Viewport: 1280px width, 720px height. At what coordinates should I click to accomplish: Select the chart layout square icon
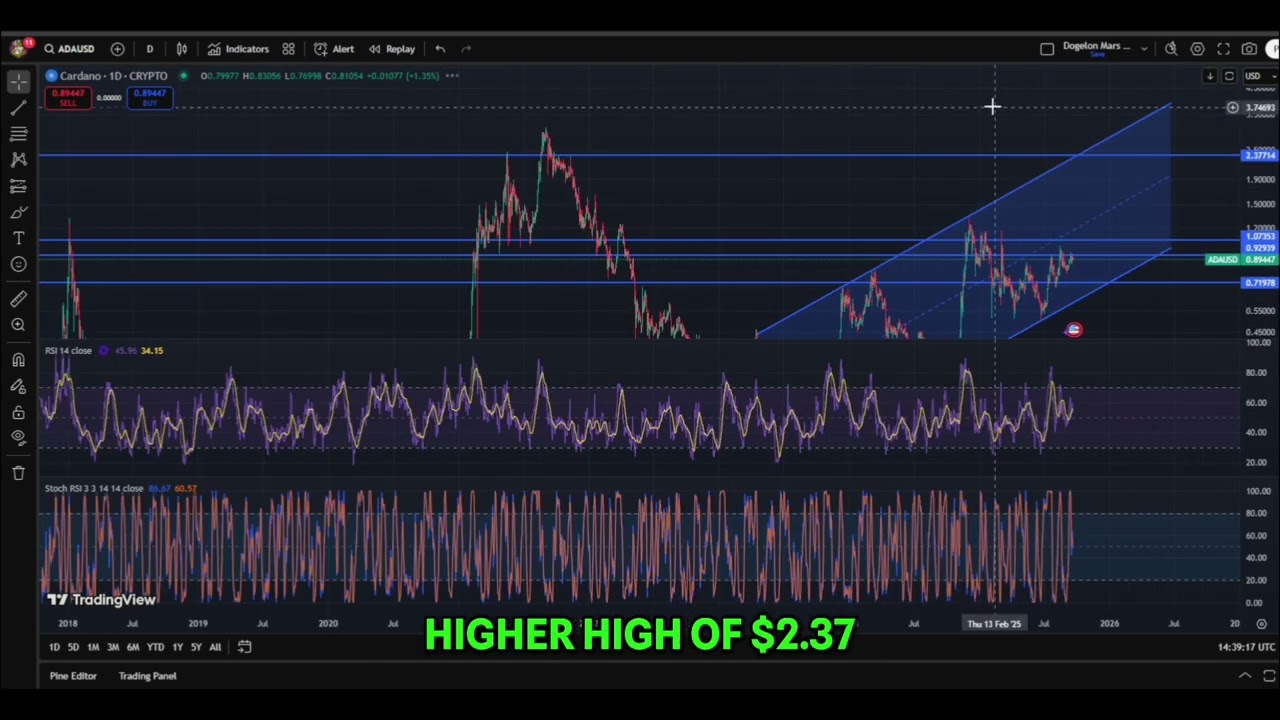pos(1047,49)
